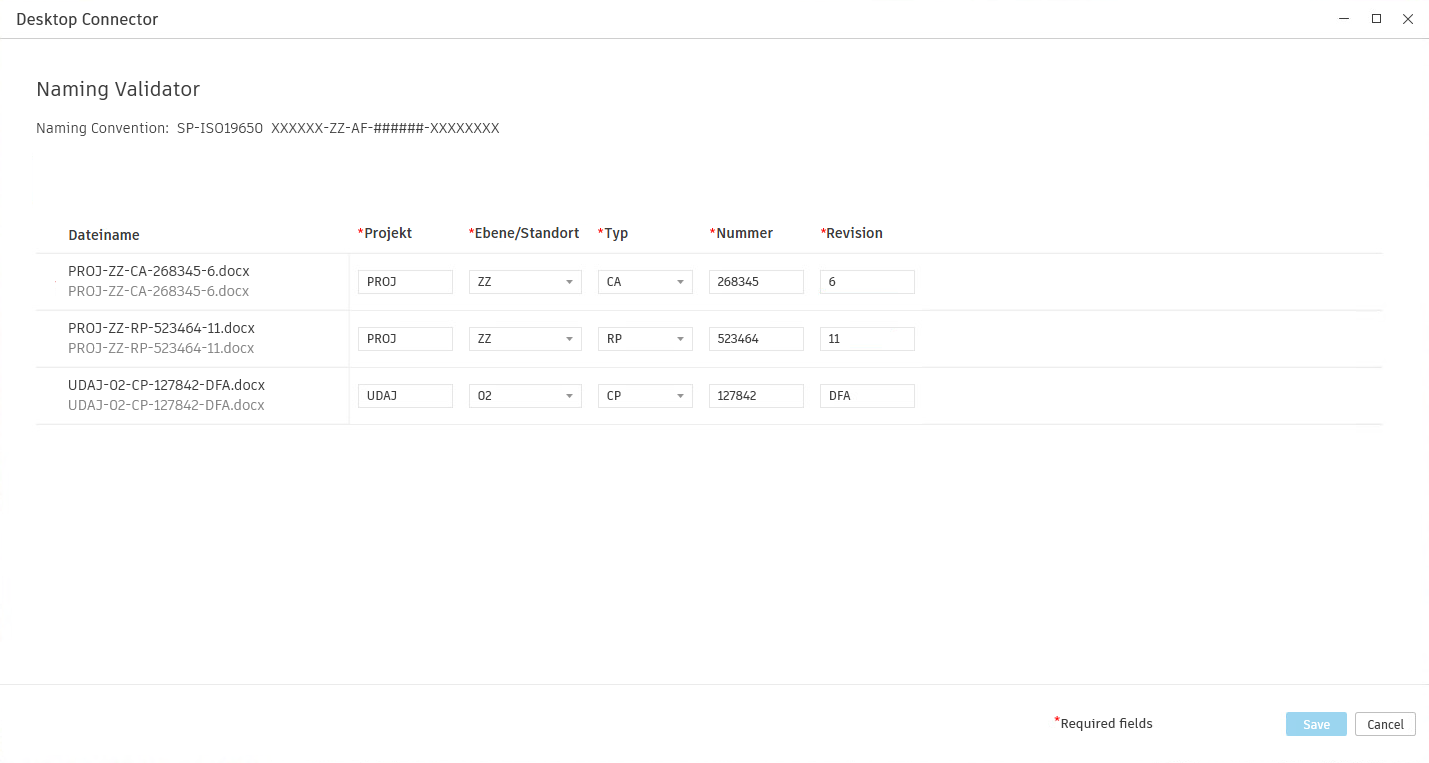Focus Revision field containing DFA
Screen dimensions: 1429x763
pyautogui.click(x=867, y=396)
